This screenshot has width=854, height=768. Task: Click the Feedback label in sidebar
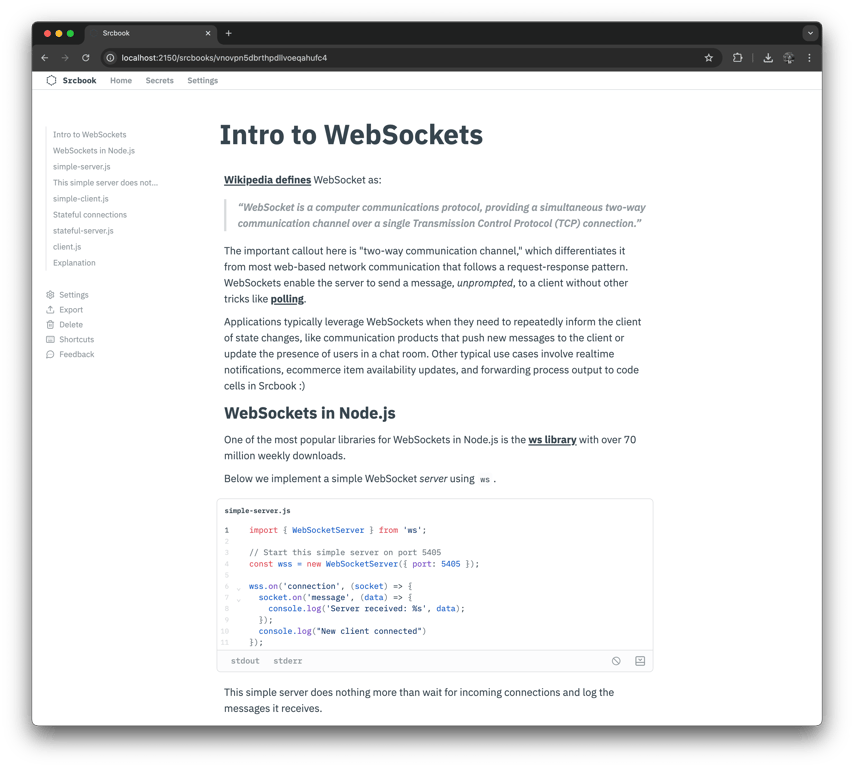click(x=77, y=354)
